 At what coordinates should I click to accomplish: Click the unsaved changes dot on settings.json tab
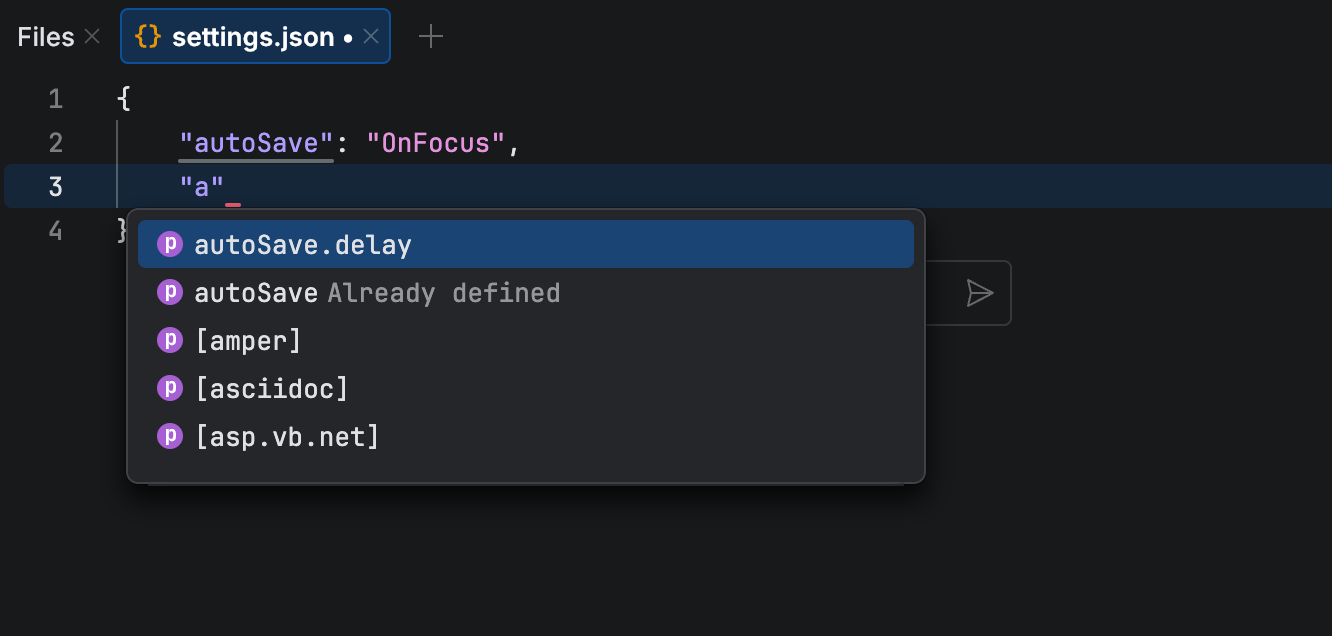[x=347, y=36]
